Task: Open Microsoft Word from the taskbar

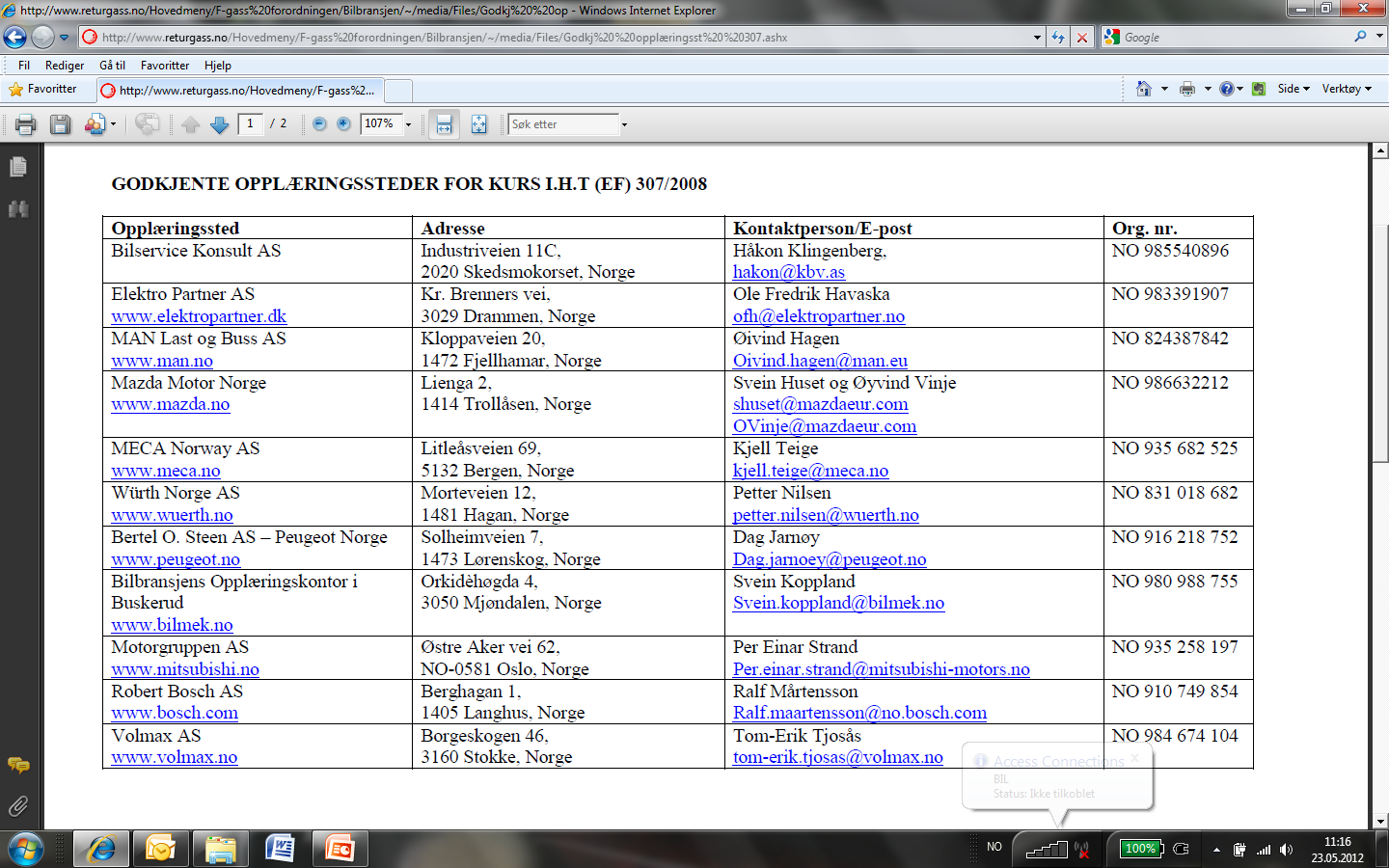Action: coord(280,849)
